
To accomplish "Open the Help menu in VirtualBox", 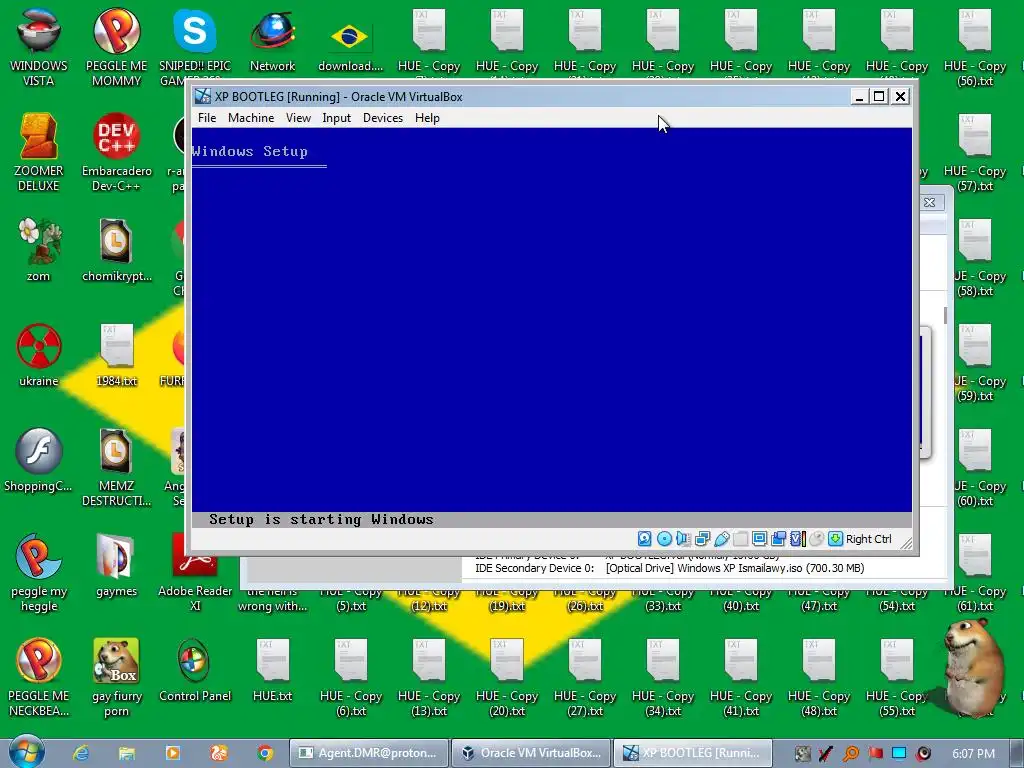I will [x=427, y=118].
